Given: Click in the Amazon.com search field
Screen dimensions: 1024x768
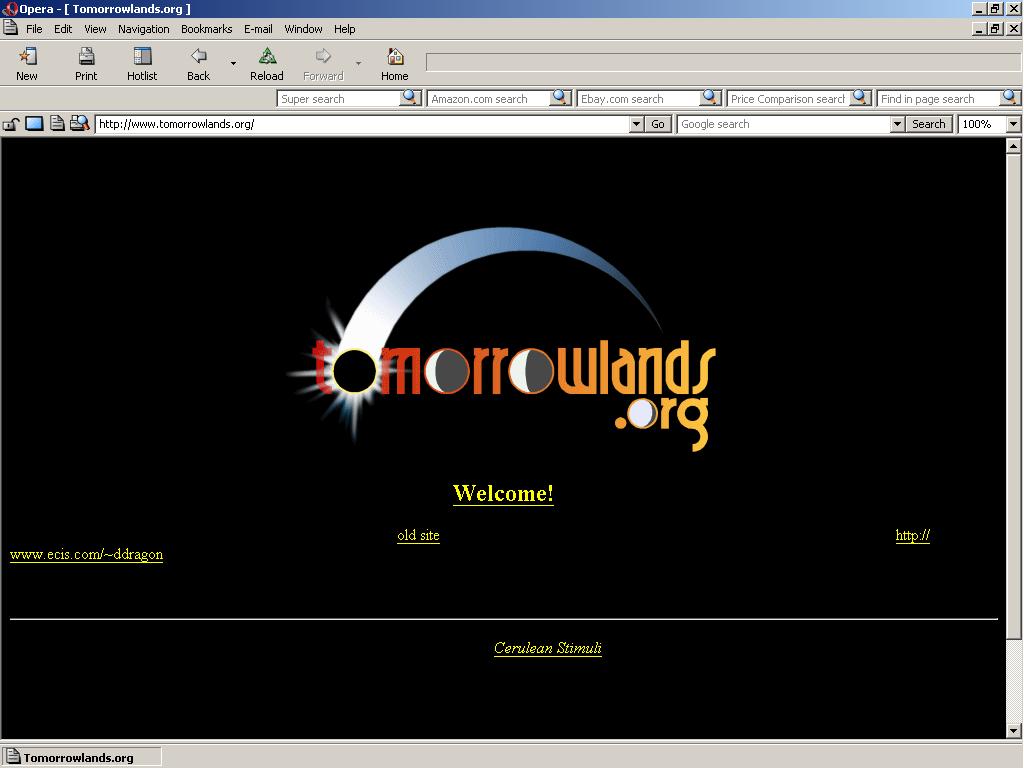Looking at the screenshot, I should click(x=488, y=99).
